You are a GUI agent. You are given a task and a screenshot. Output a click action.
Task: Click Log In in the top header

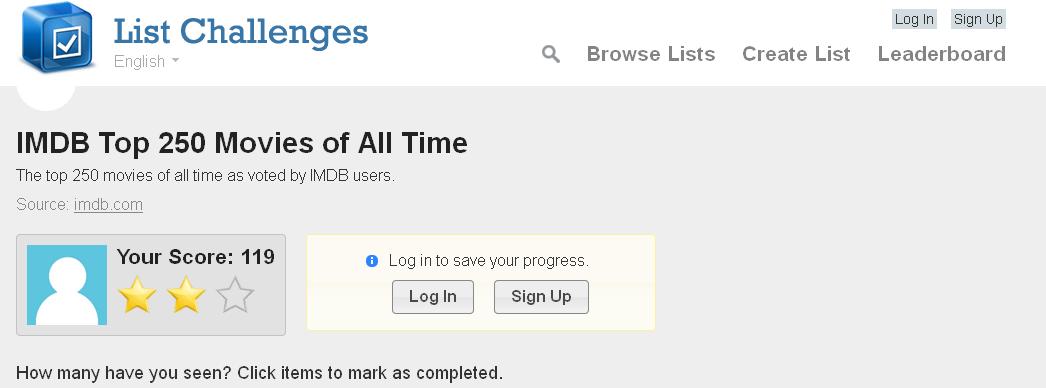tap(914, 19)
